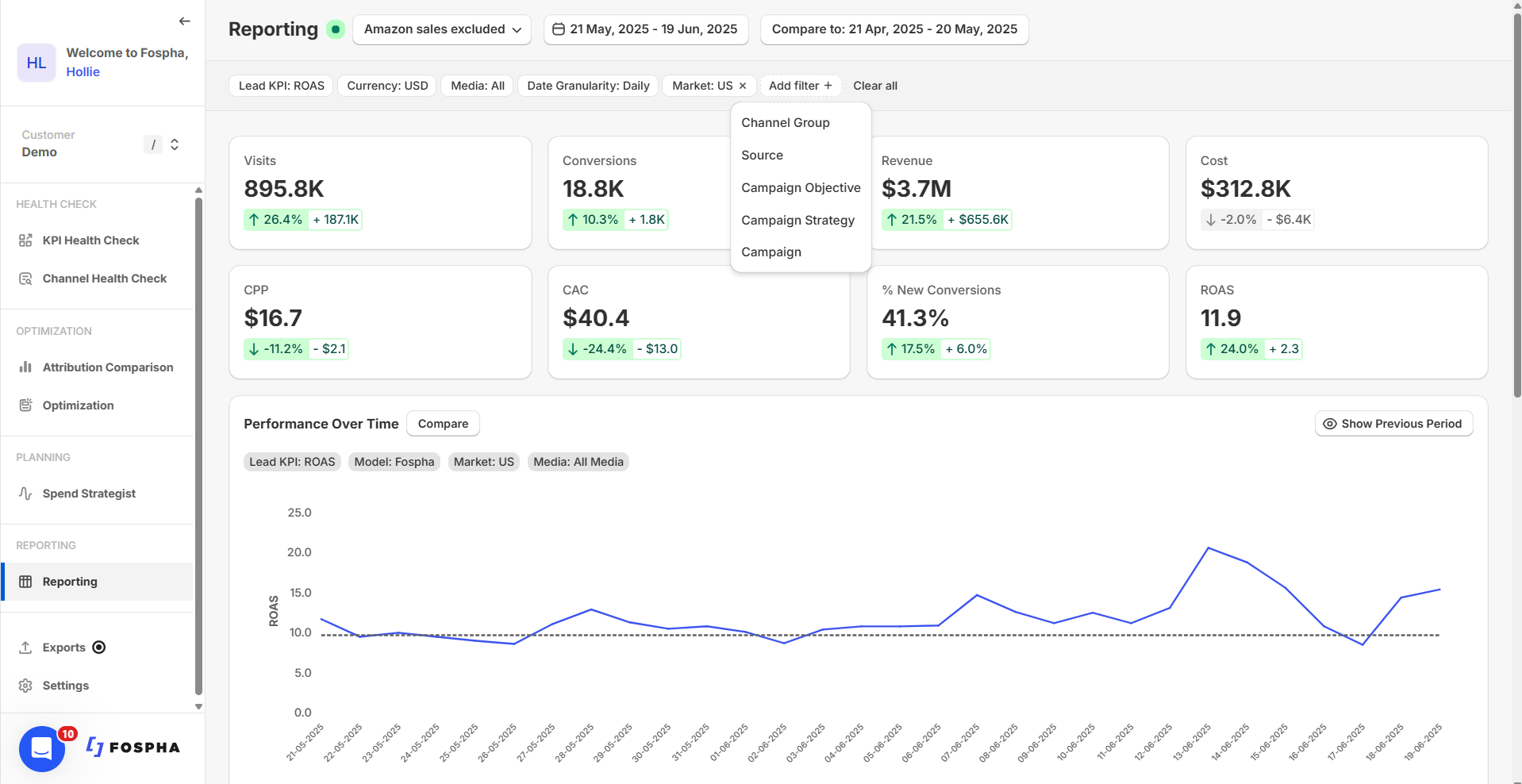Click the Channel Health Check icon

[x=25, y=279]
